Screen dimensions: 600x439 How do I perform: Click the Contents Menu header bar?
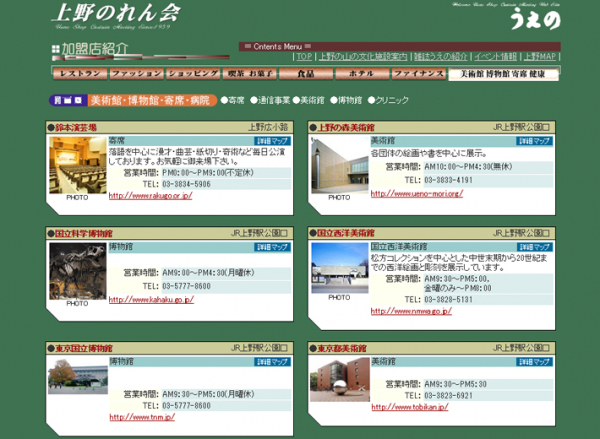pyautogui.click(x=400, y=47)
